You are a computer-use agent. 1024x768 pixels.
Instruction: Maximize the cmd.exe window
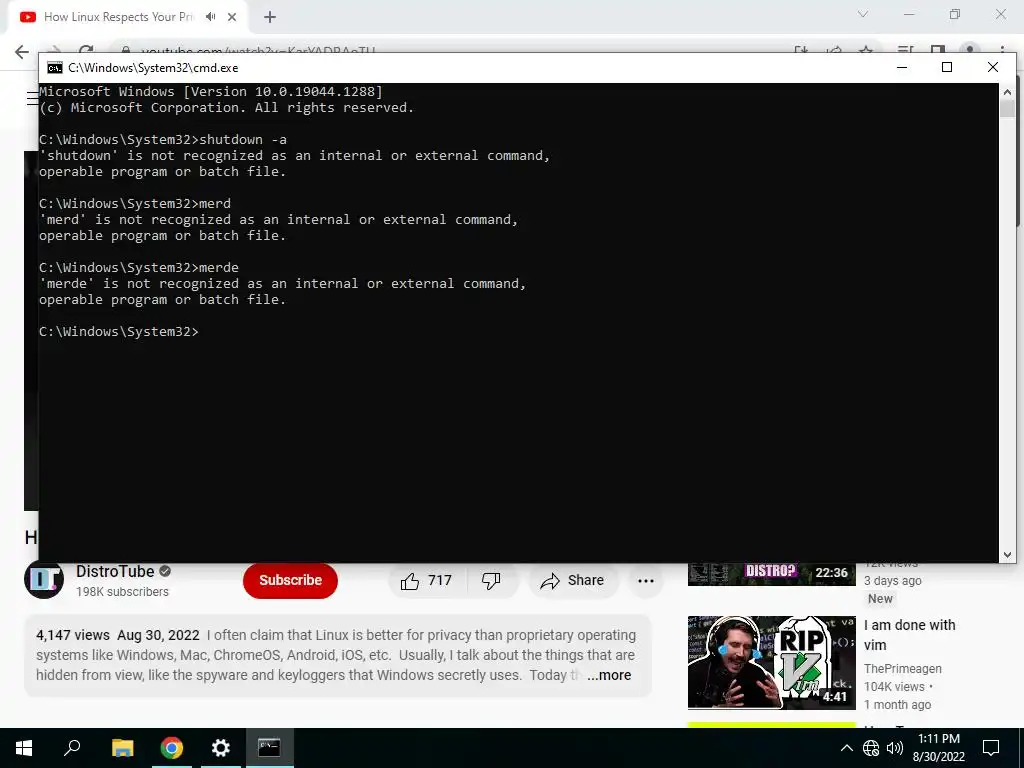point(947,67)
